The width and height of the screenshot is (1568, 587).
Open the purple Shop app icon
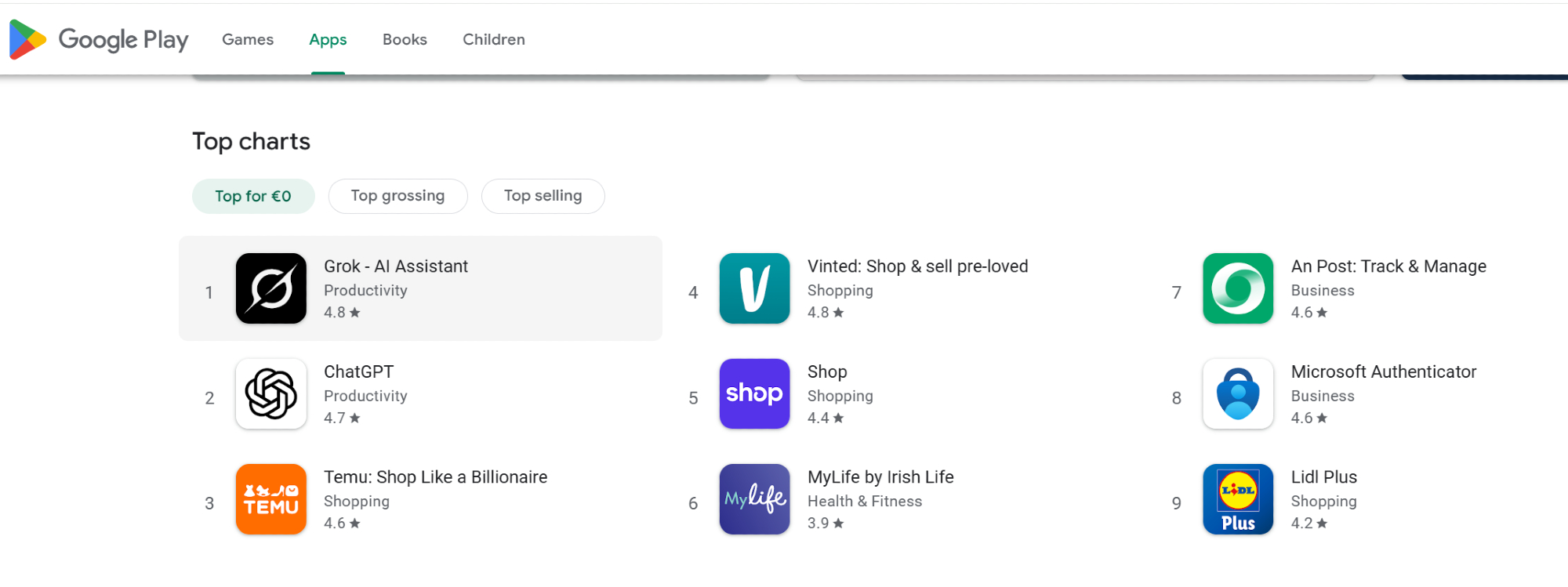(x=754, y=393)
